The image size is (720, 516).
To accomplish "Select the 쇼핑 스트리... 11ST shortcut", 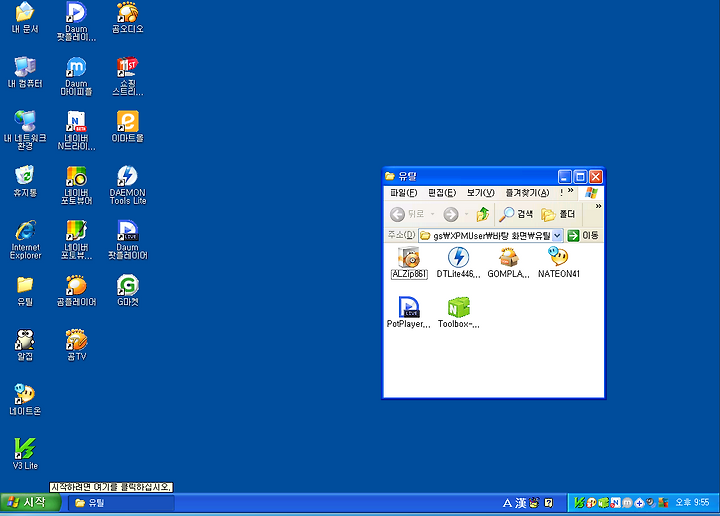I will (128, 76).
